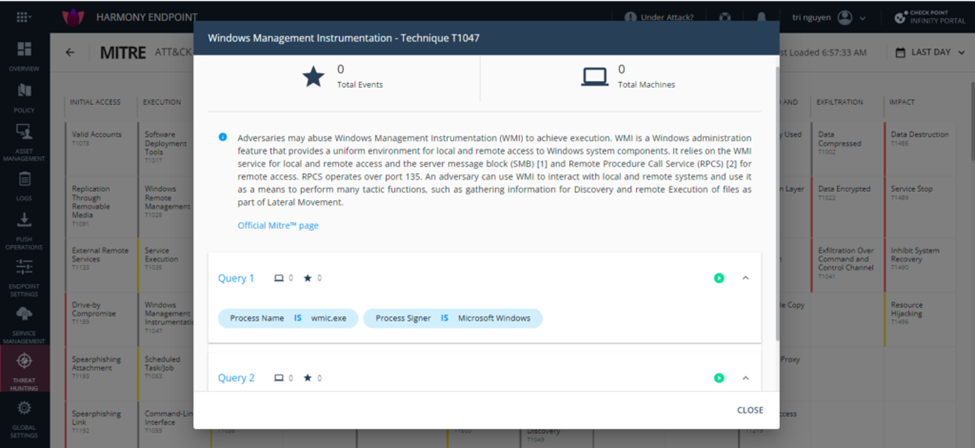Screen dimensions: 975x448
Task: Open Service Management in sidebar
Action: [24, 325]
